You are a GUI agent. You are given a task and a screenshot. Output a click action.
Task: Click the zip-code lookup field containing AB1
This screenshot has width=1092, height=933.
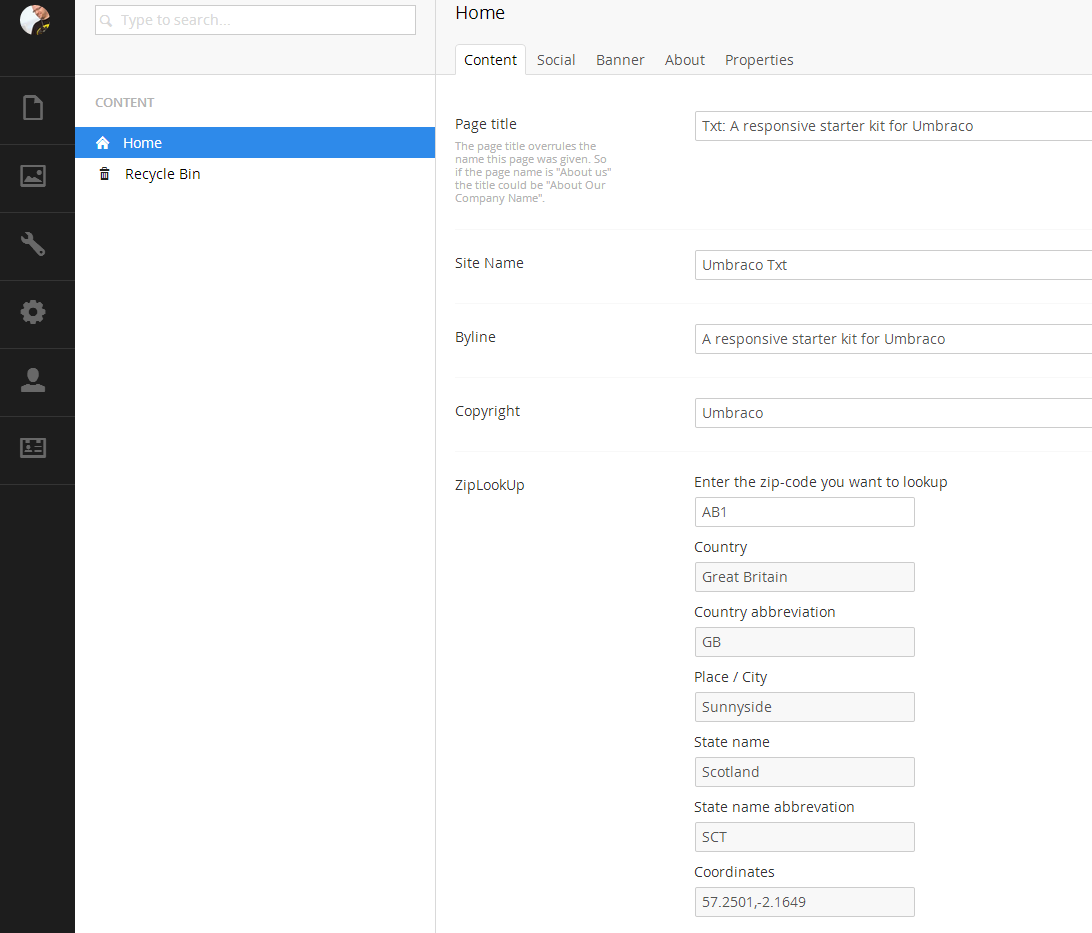[804, 512]
